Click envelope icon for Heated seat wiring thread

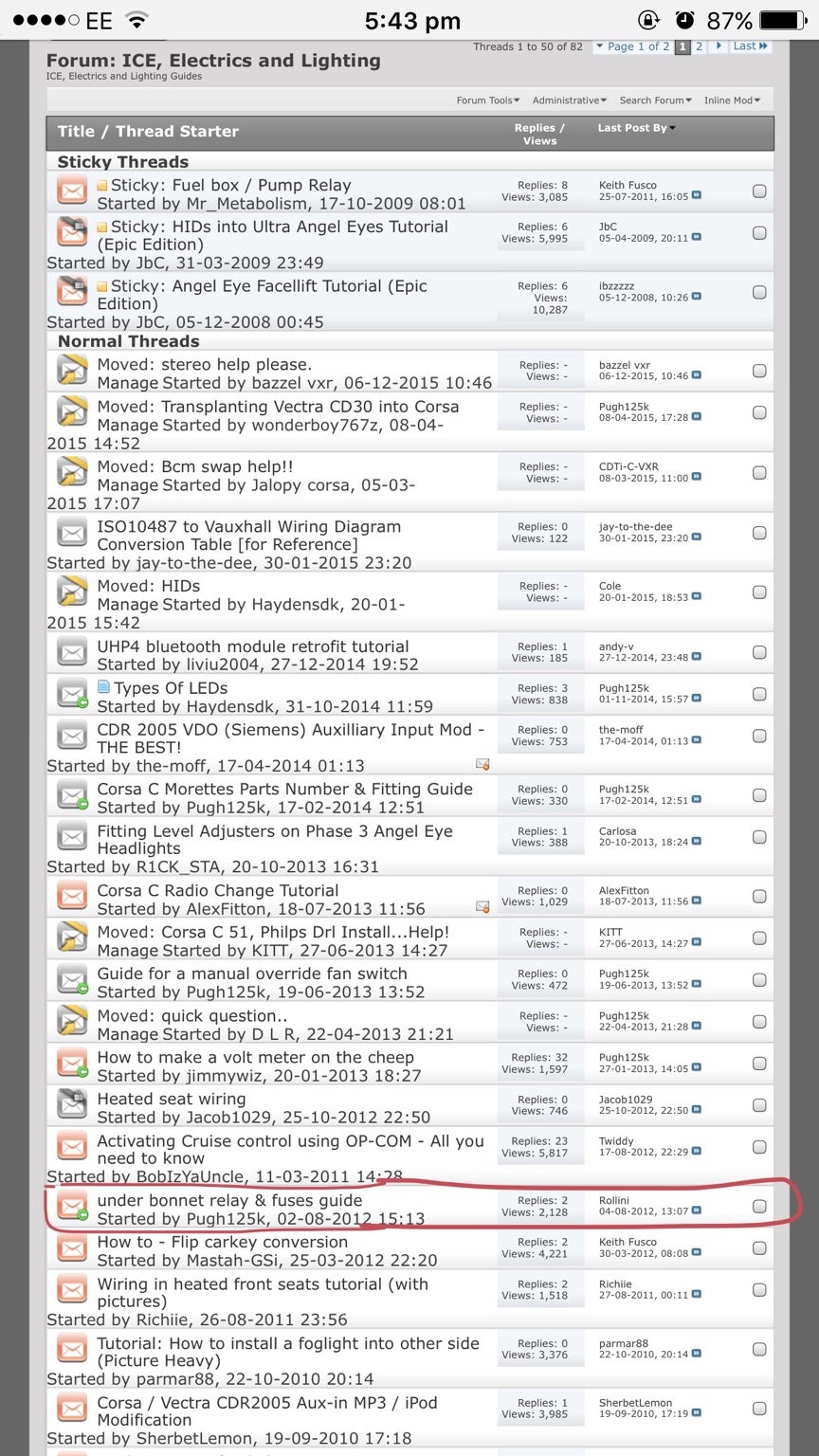pyautogui.click(x=72, y=1105)
